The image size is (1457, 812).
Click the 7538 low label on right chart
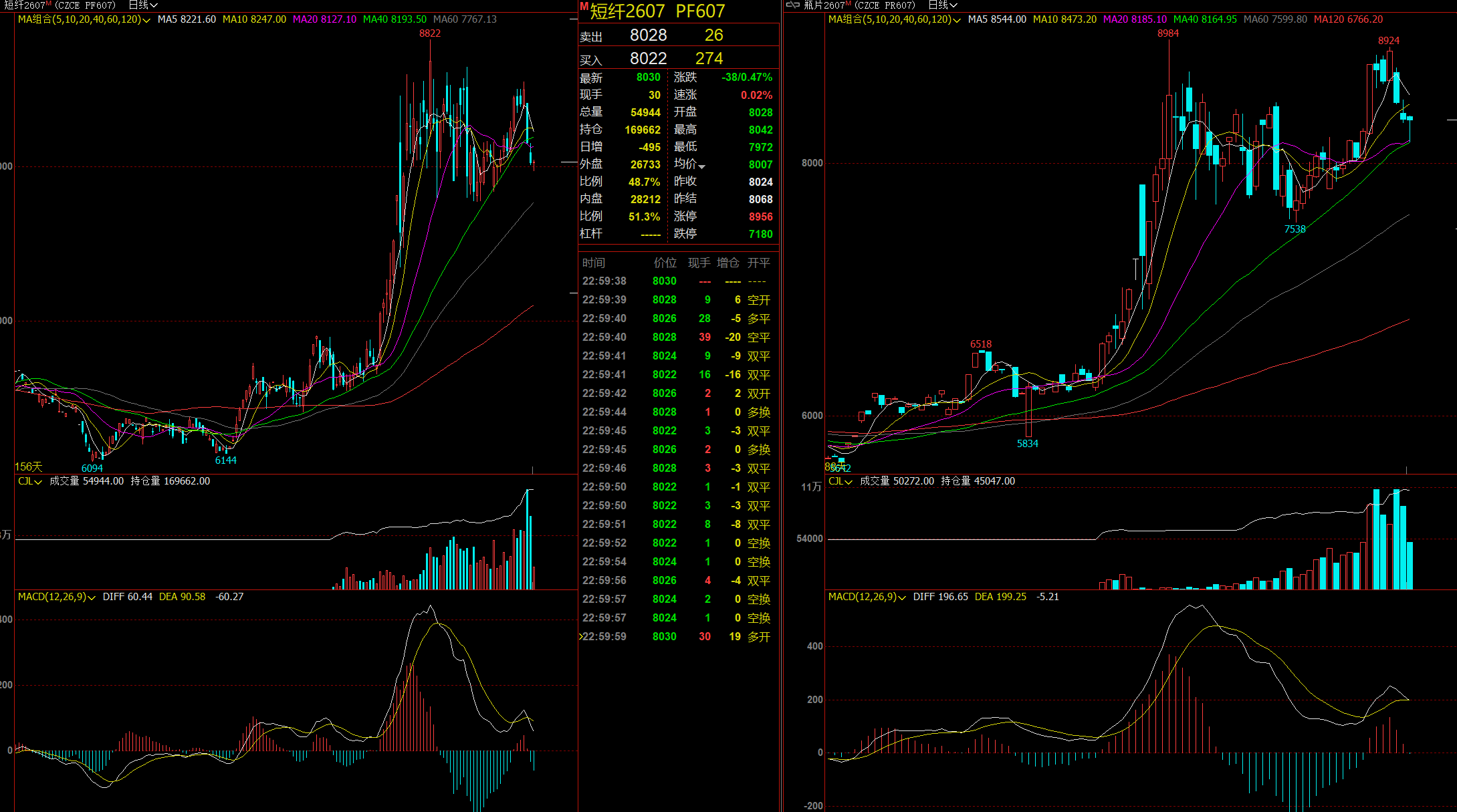1295,229
